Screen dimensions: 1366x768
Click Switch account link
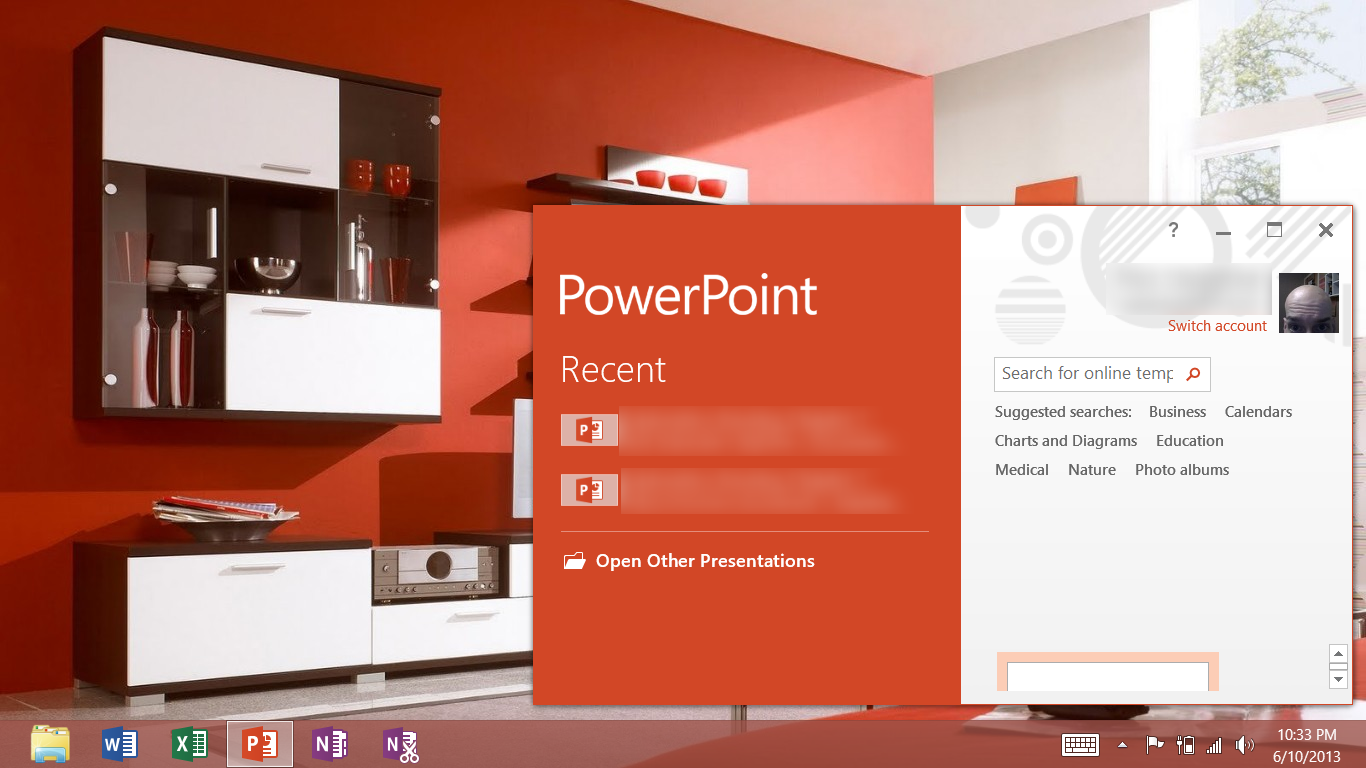[1217, 326]
